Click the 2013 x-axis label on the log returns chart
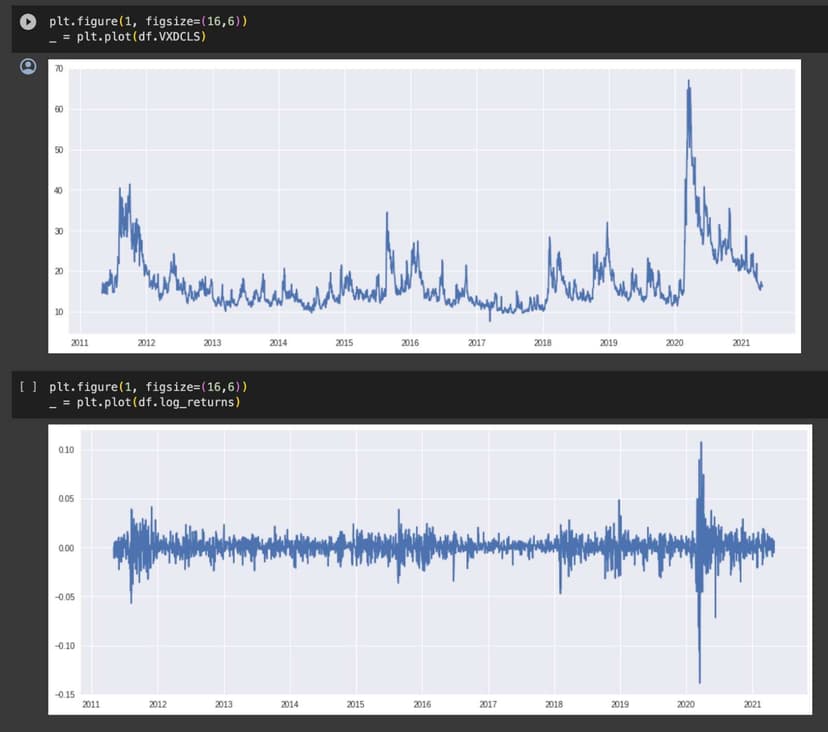Image resolution: width=828 pixels, height=732 pixels. [224, 705]
